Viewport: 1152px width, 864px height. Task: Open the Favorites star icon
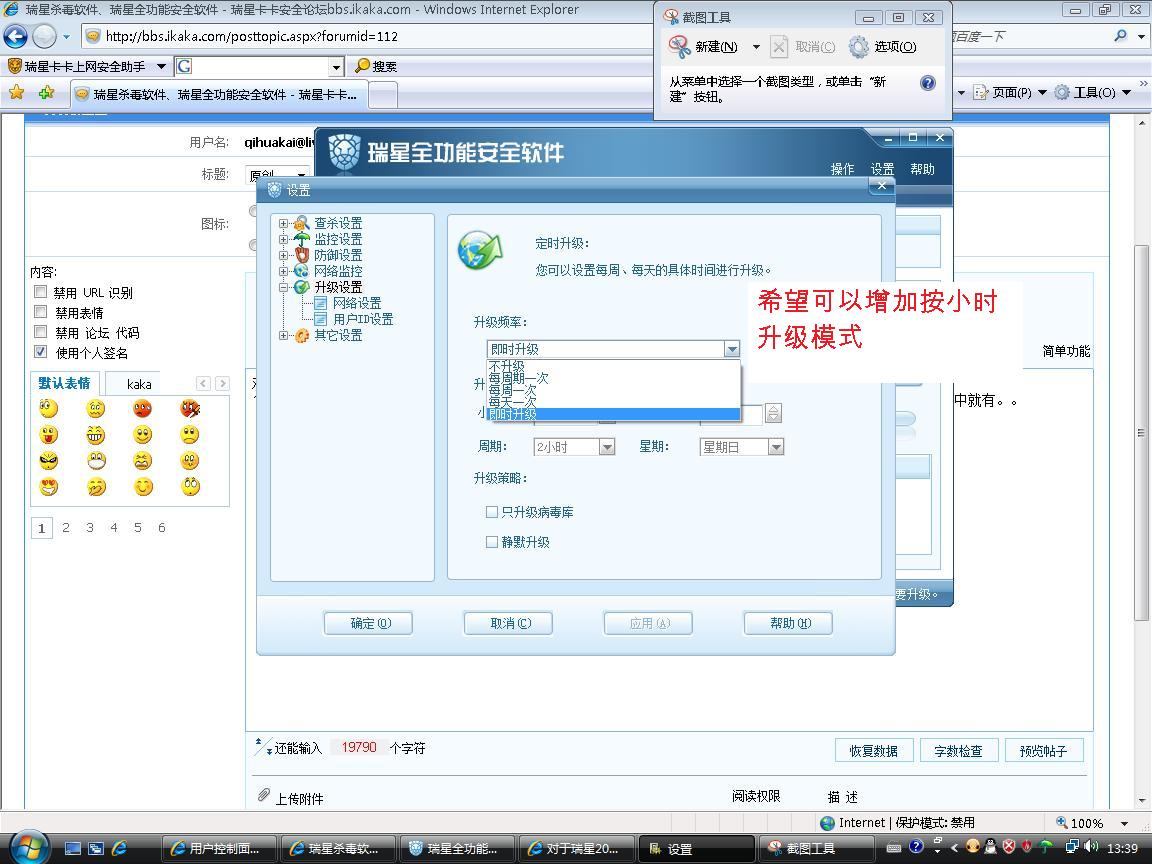[x=16, y=93]
